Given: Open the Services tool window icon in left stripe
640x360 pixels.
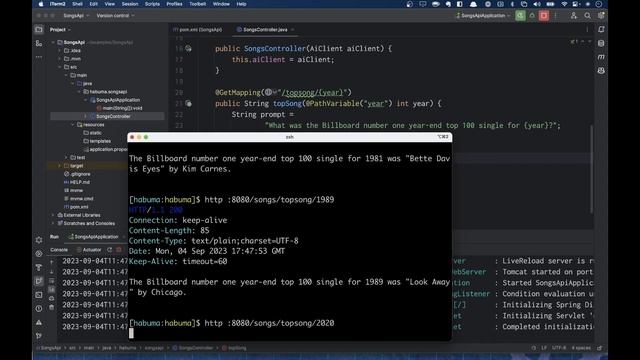Looking at the screenshot, I should (39, 253).
